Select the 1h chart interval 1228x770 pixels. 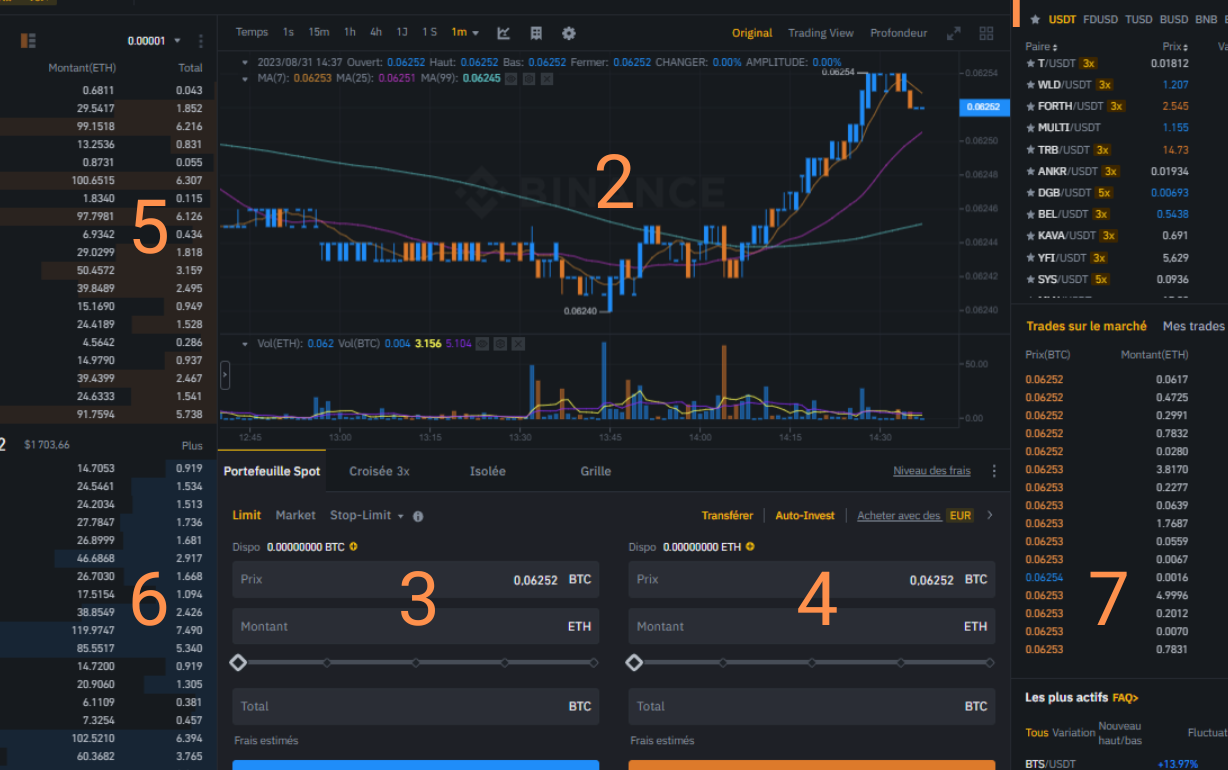pos(350,33)
